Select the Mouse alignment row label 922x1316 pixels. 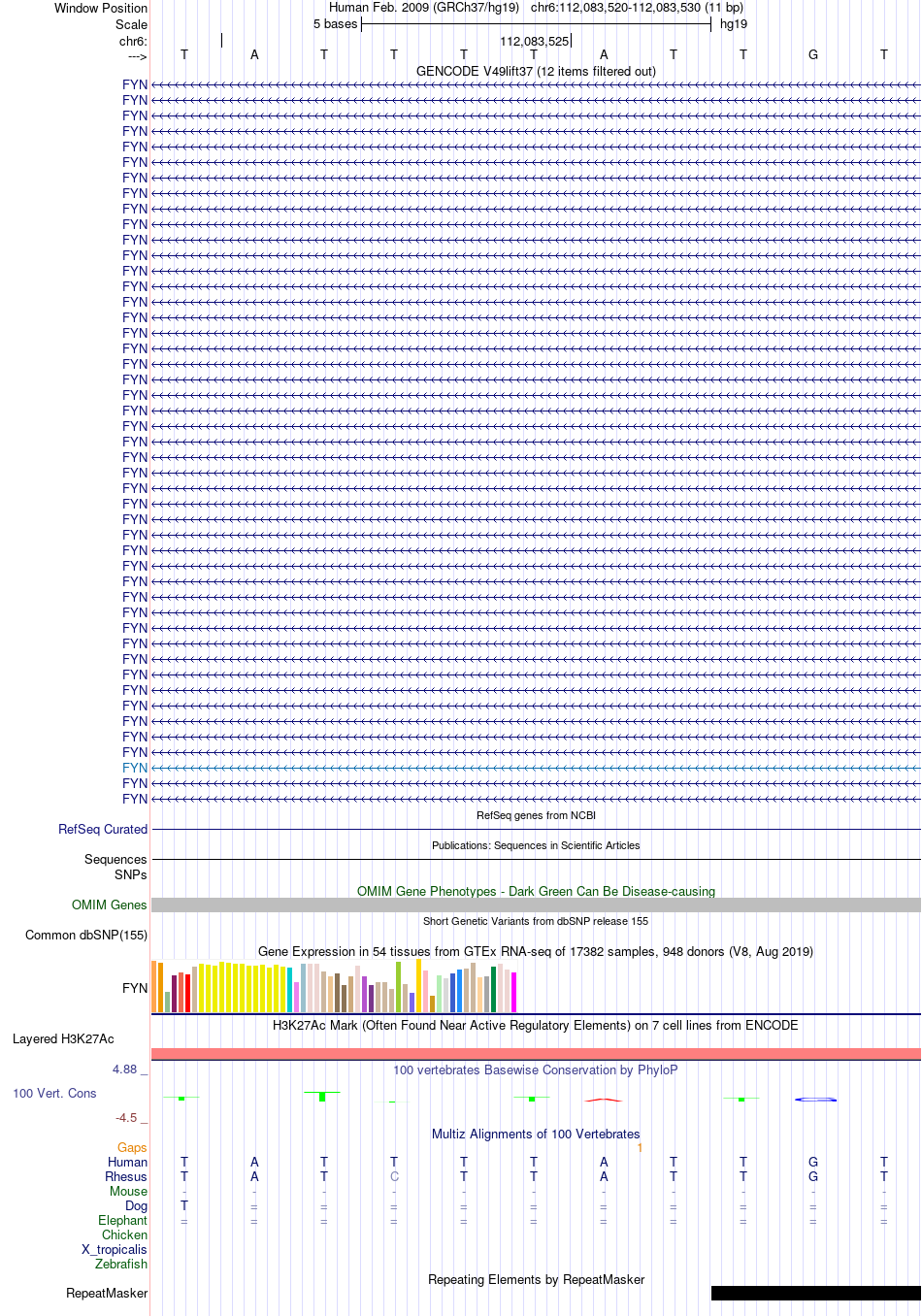(129, 1191)
